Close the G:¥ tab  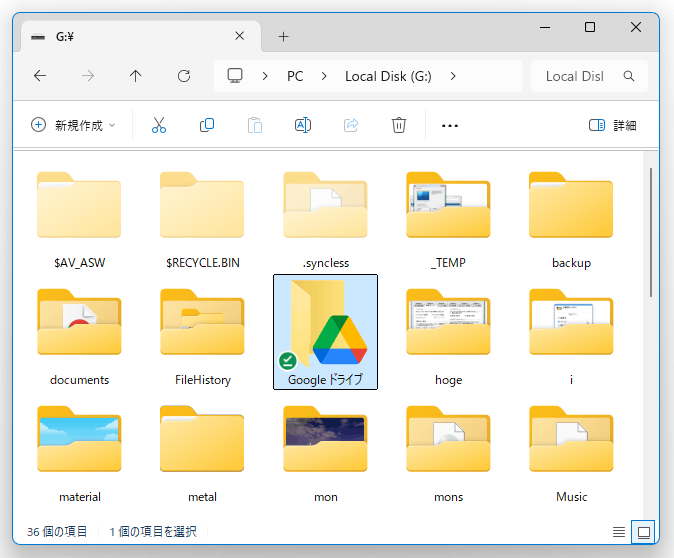[x=240, y=36]
